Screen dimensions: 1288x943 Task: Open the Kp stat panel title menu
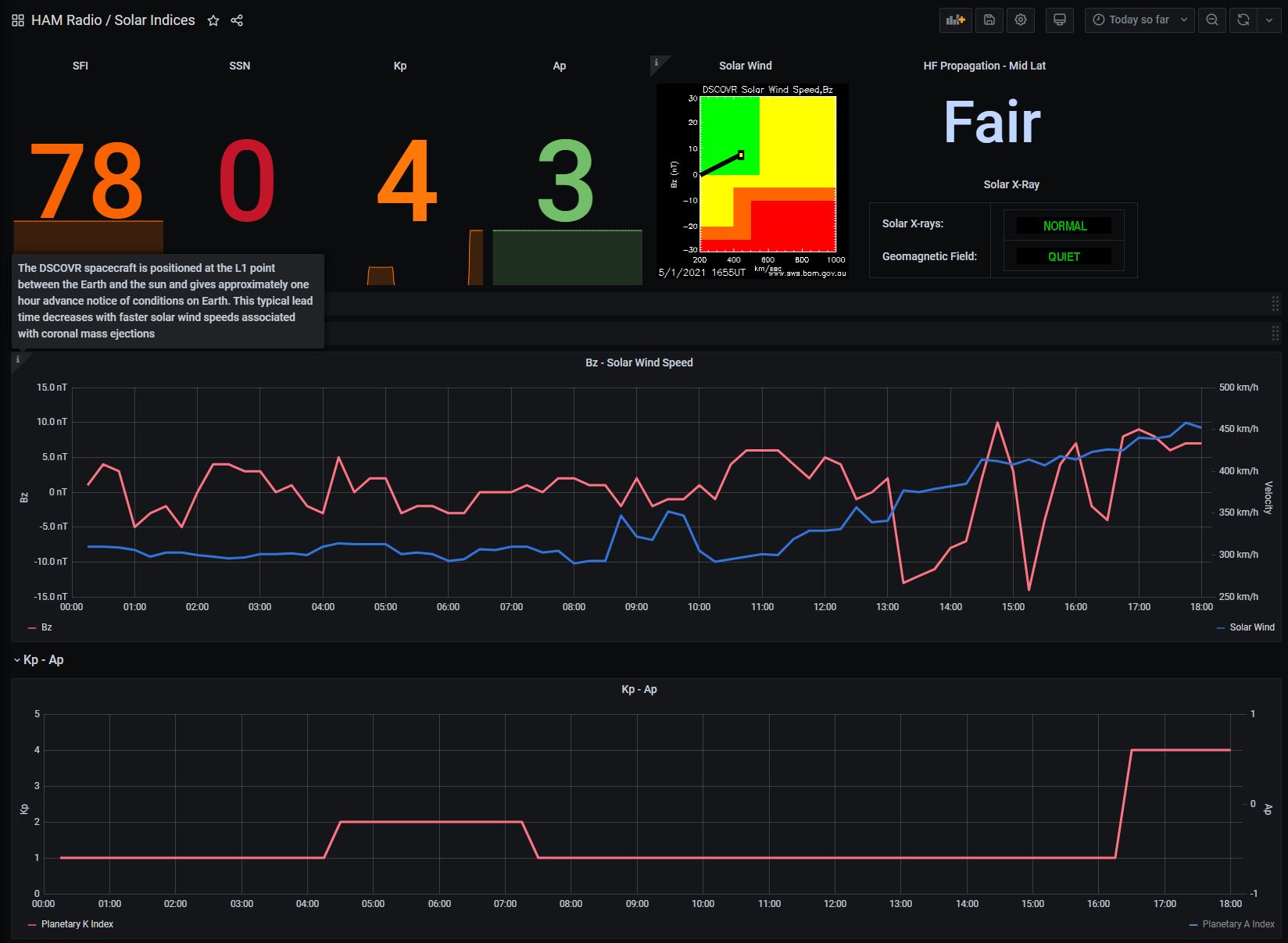[x=400, y=66]
